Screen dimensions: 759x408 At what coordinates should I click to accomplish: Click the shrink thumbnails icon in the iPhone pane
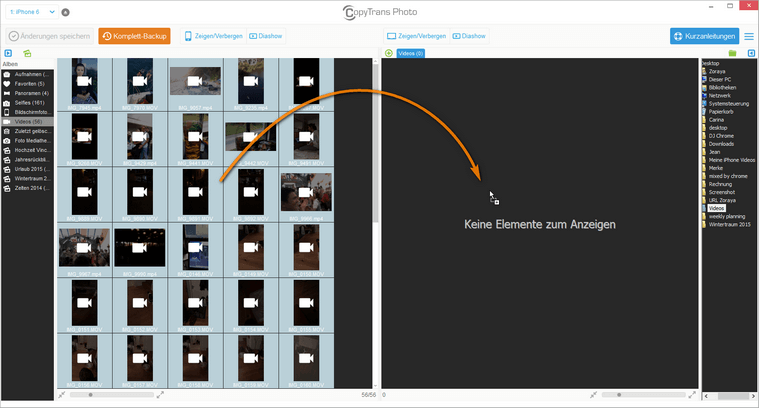(x=62, y=395)
